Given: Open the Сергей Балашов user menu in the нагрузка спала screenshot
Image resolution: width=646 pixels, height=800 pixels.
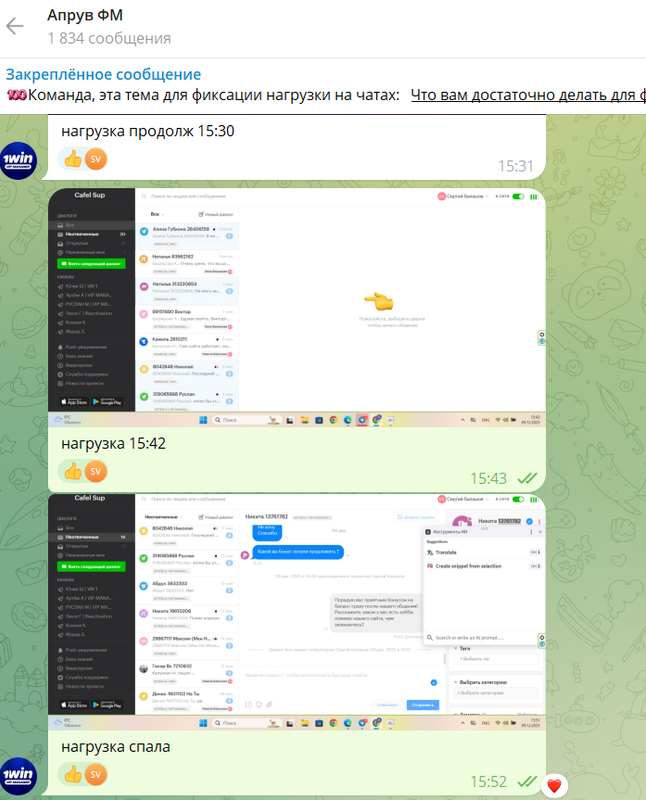Looking at the screenshot, I should click(463, 499).
